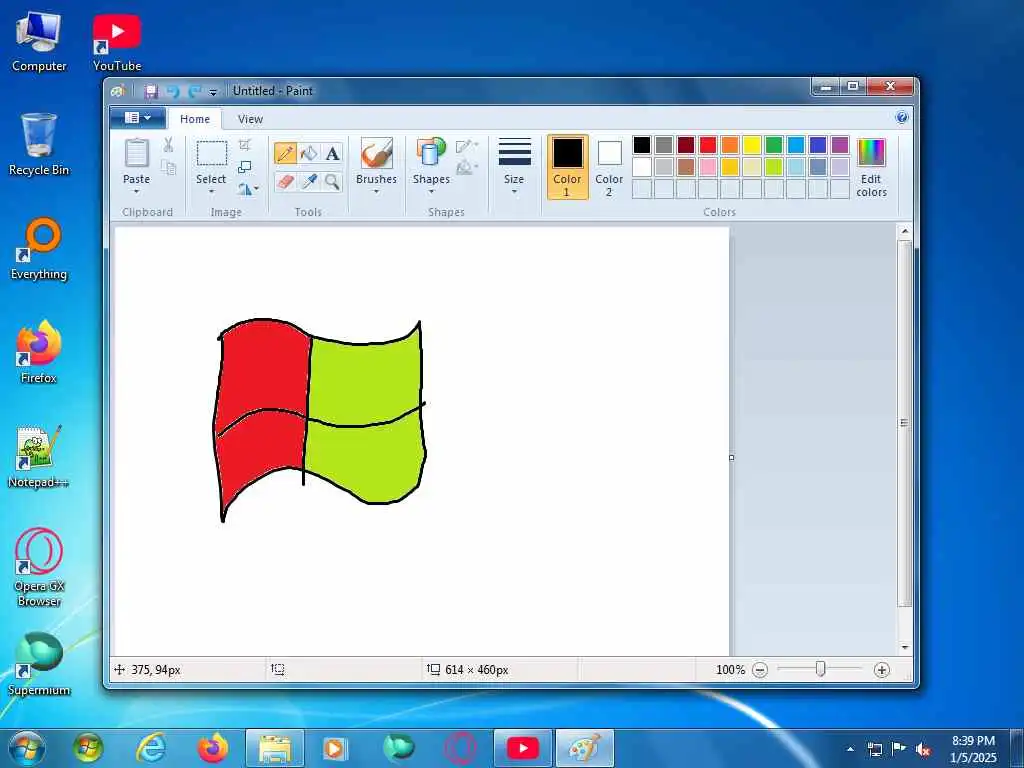Click the Save icon in title bar
This screenshot has width=1024, height=768.
[x=152, y=91]
